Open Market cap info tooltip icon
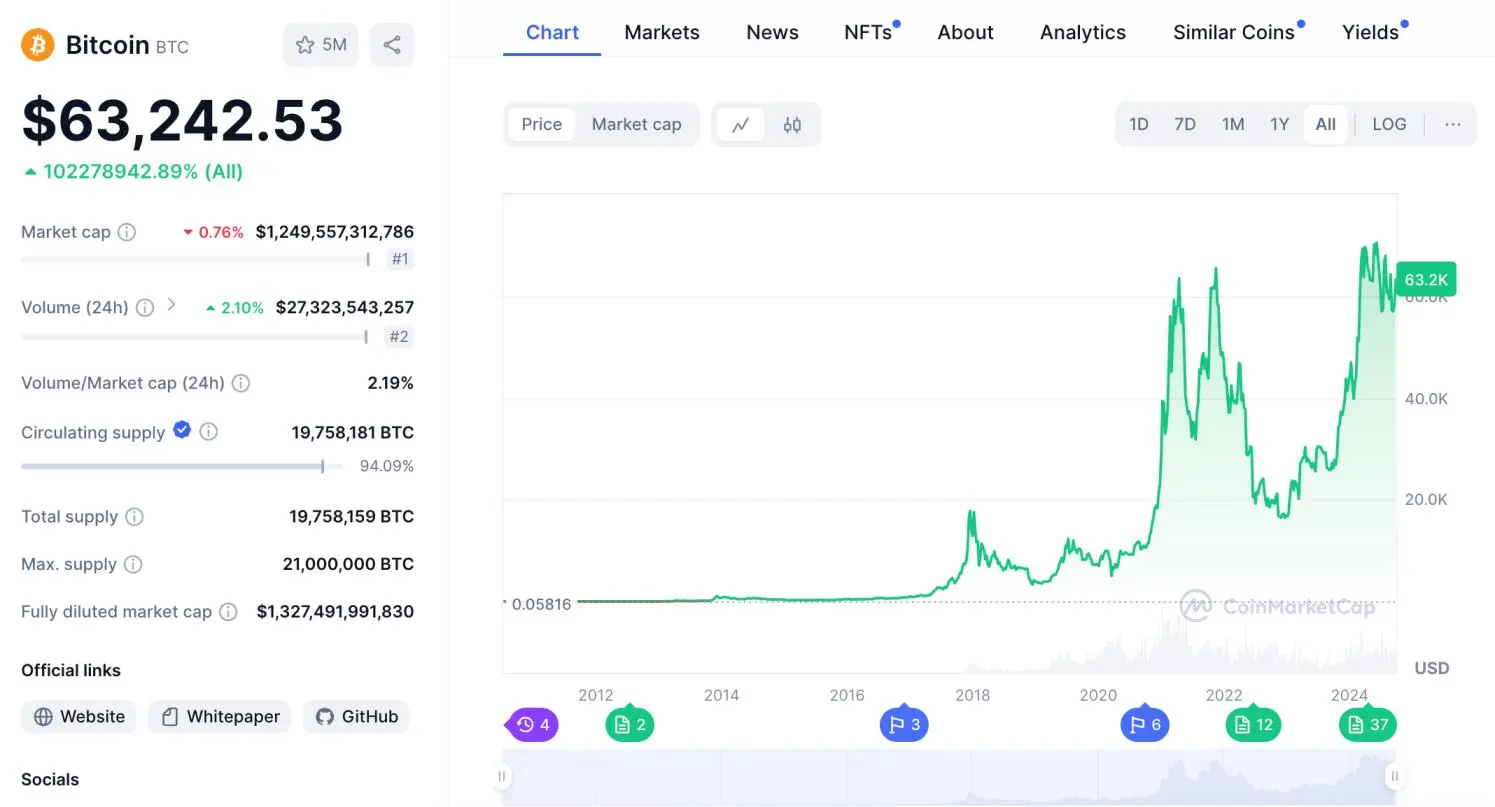1495x807 pixels. (x=127, y=232)
